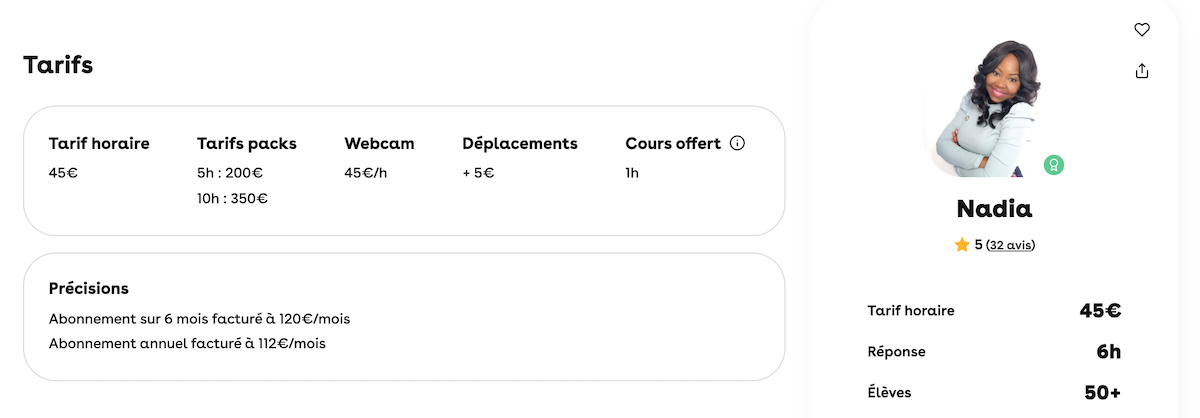The image size is (1200, 418).
Task: Click the Tarifs packs column label
Action: [247, 143]
